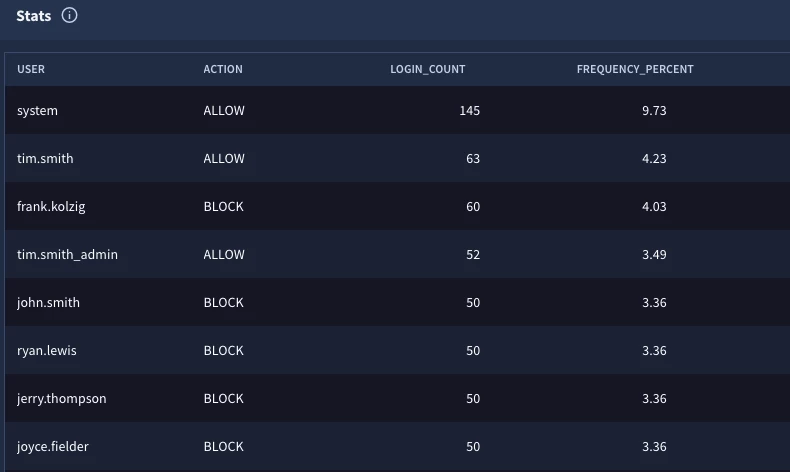
Task: Click frequency value 3.49
Action: click(x=654, y=254)
